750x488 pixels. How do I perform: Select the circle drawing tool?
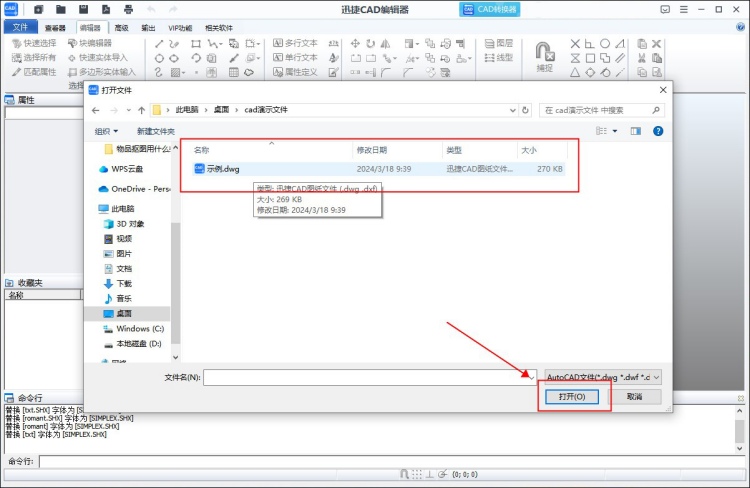159,58
